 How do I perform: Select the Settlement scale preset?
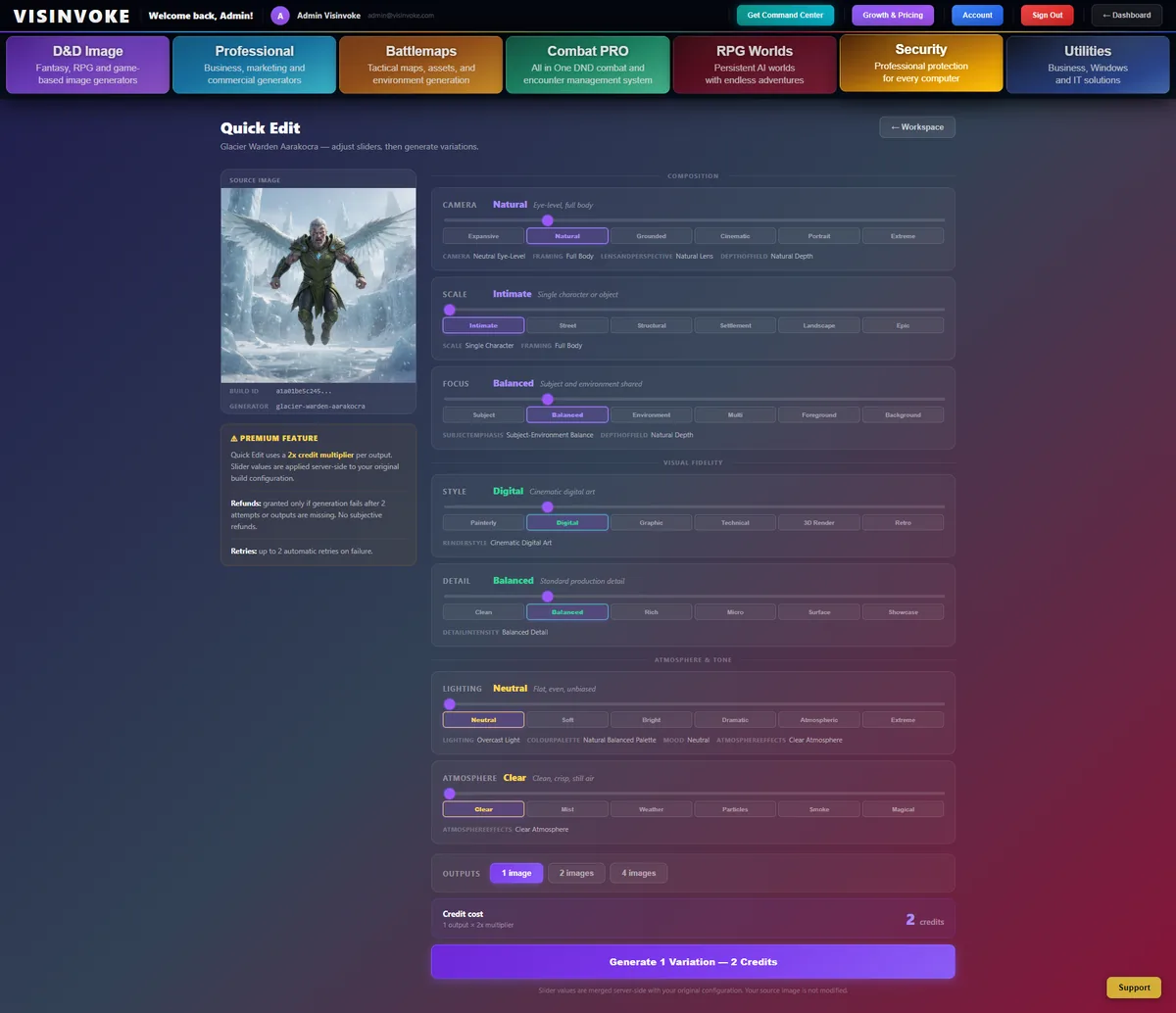point(735,325)
